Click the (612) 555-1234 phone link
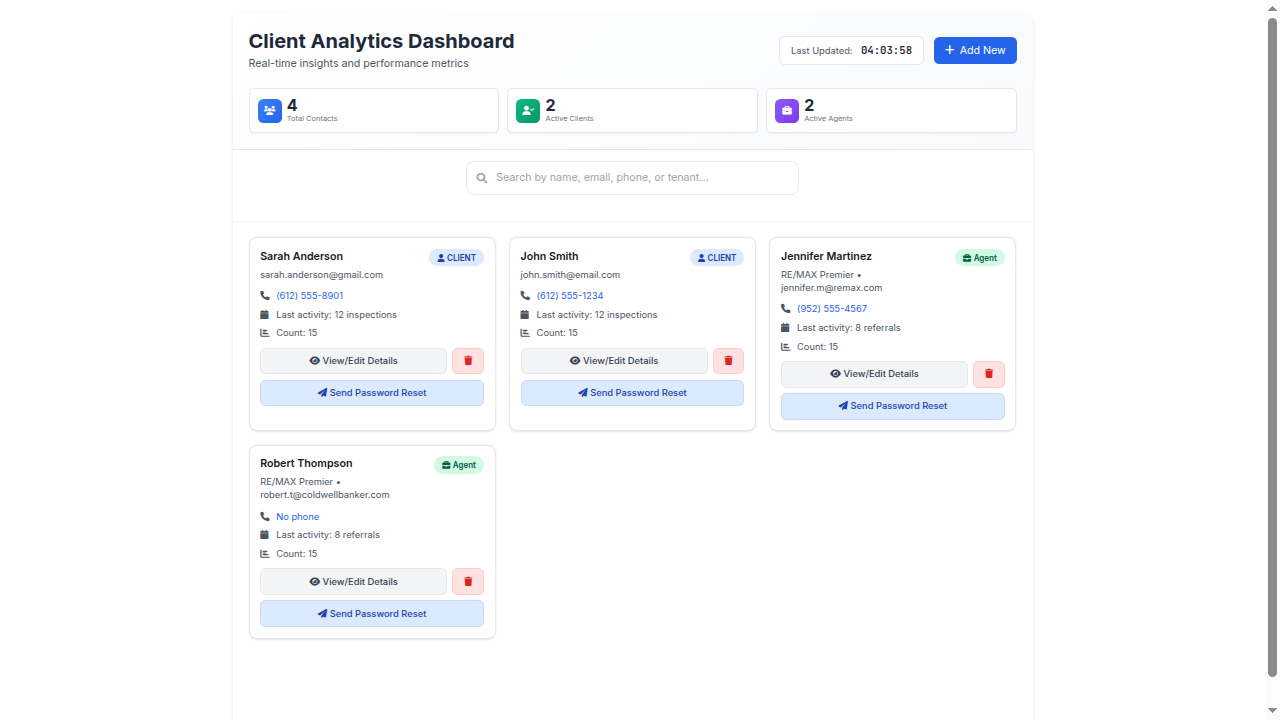The height and width of the screenshot is (720, 1280). tap(570, 295)
